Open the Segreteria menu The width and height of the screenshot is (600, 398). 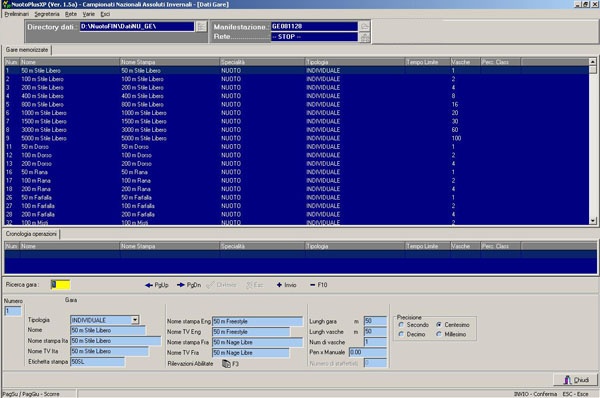click(47, 14)
